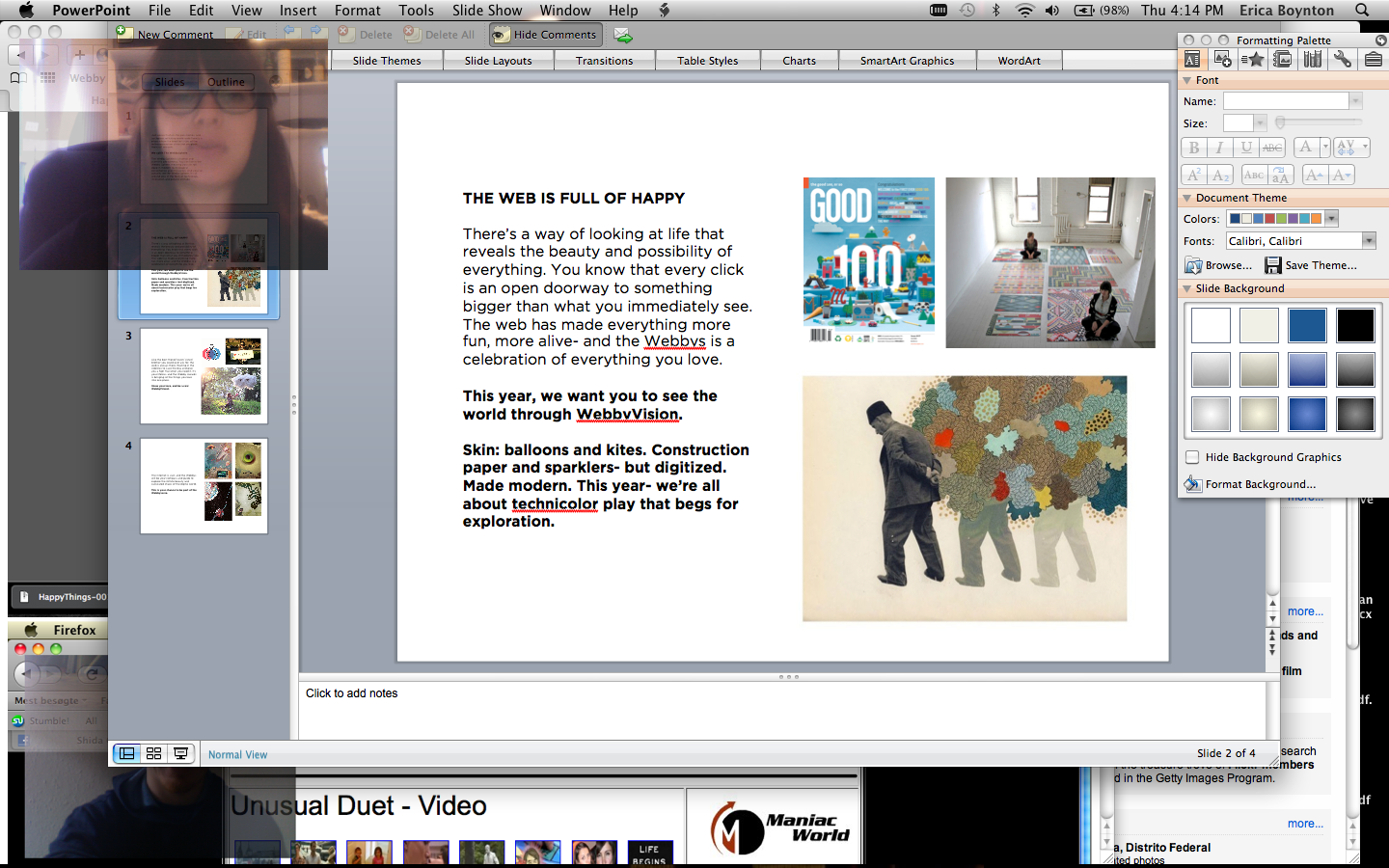Screen dimensions: 1389x868
Task: Click the Change Case aA button
Action: [1281, 175]
